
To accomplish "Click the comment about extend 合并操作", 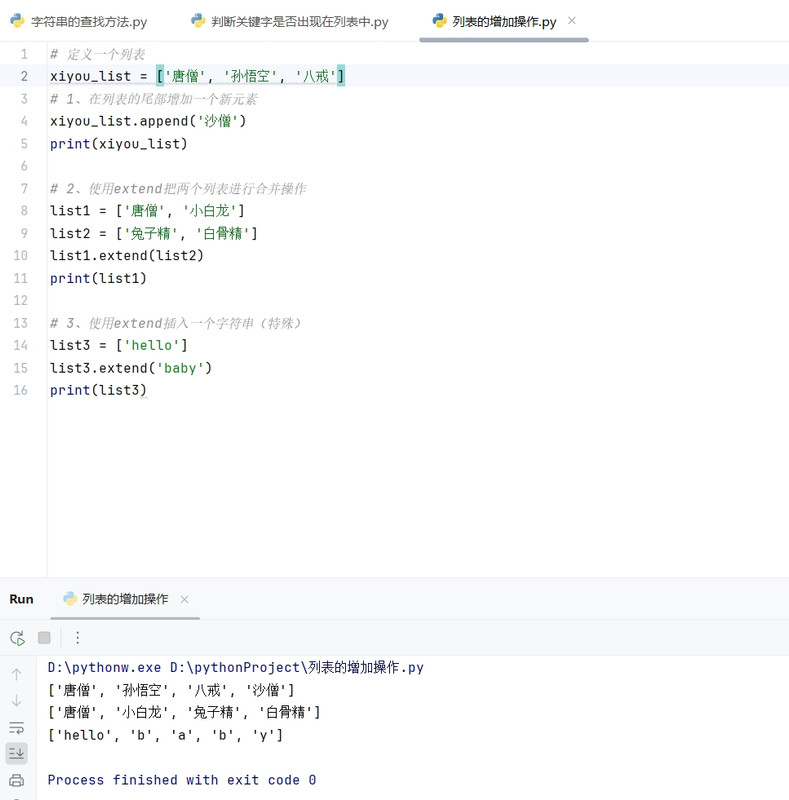I will coord(178,189).
